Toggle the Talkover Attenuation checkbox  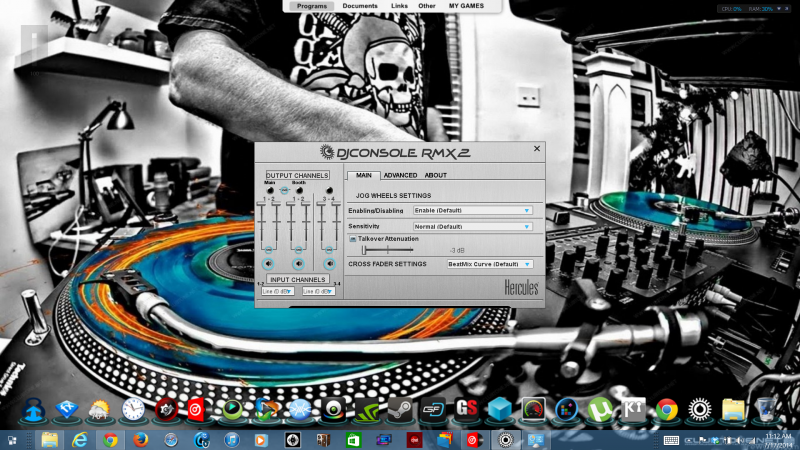coord(352,239)
